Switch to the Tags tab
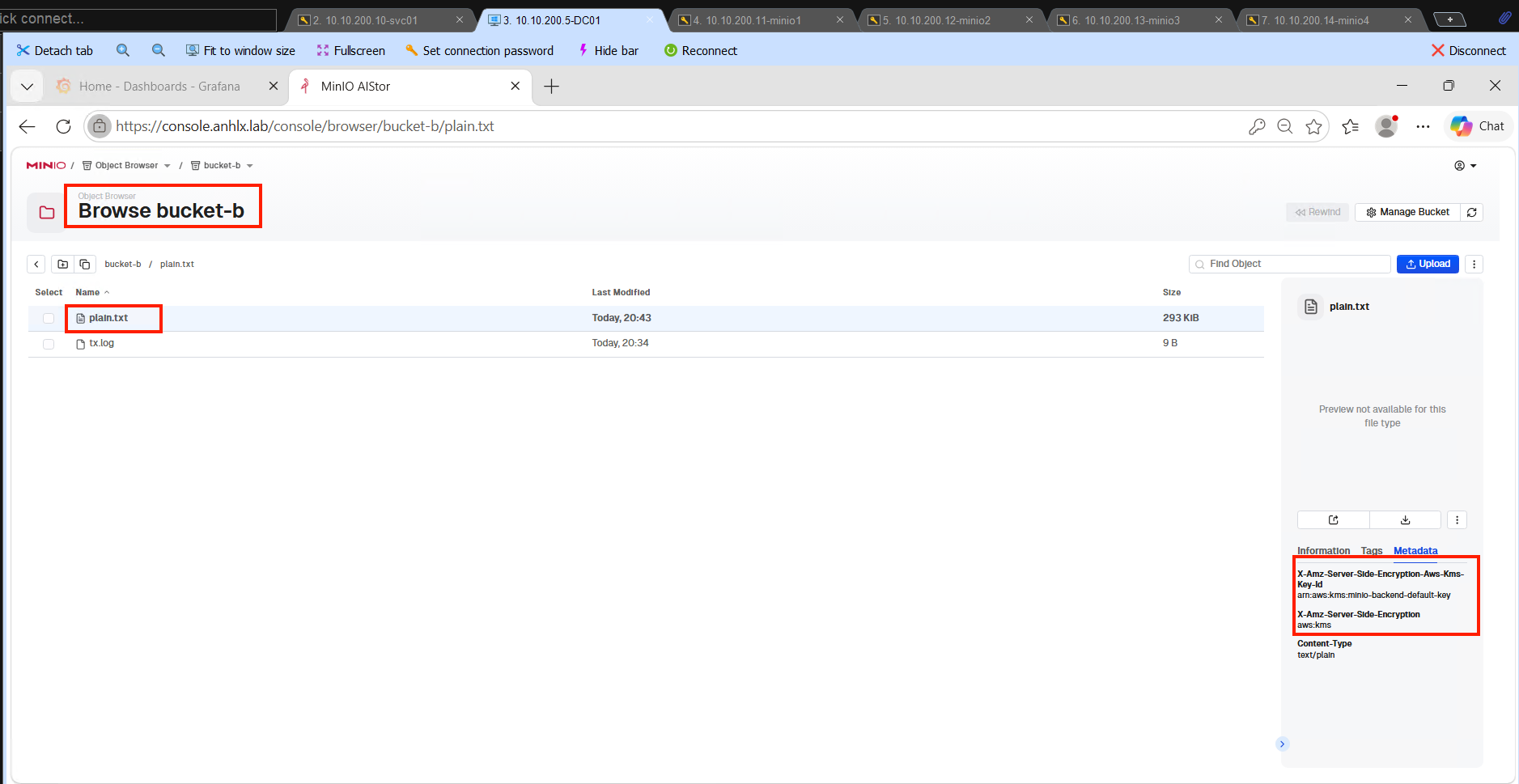 [1372, 551]
